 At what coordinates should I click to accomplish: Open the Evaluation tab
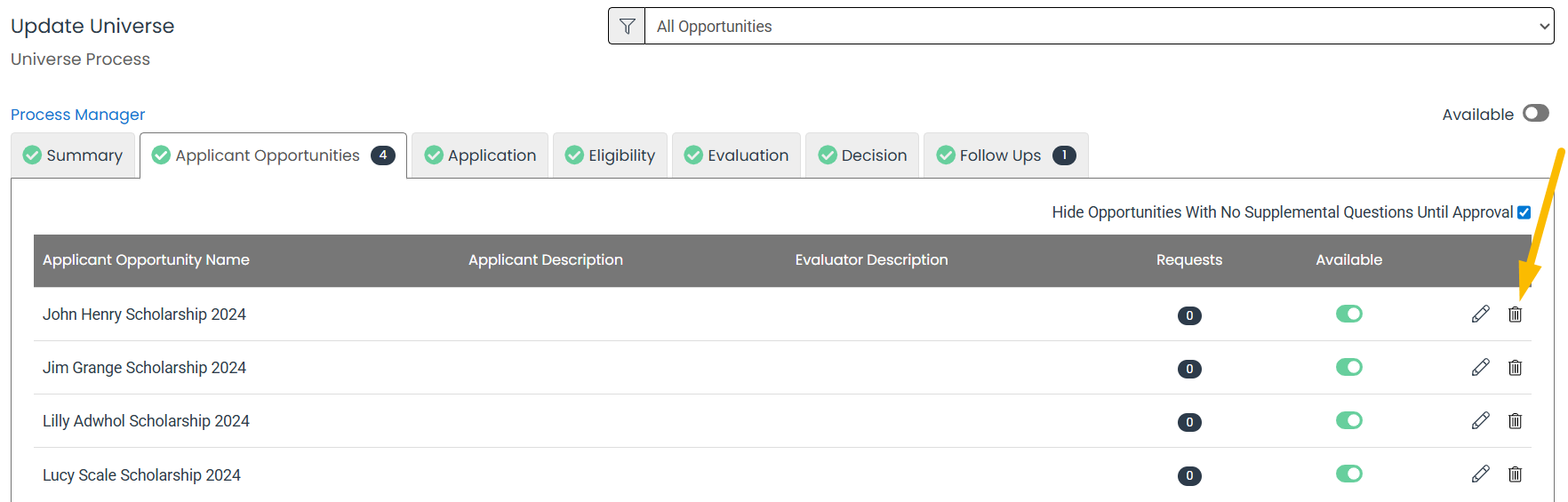pyautogui.click(x=736, y=155)
